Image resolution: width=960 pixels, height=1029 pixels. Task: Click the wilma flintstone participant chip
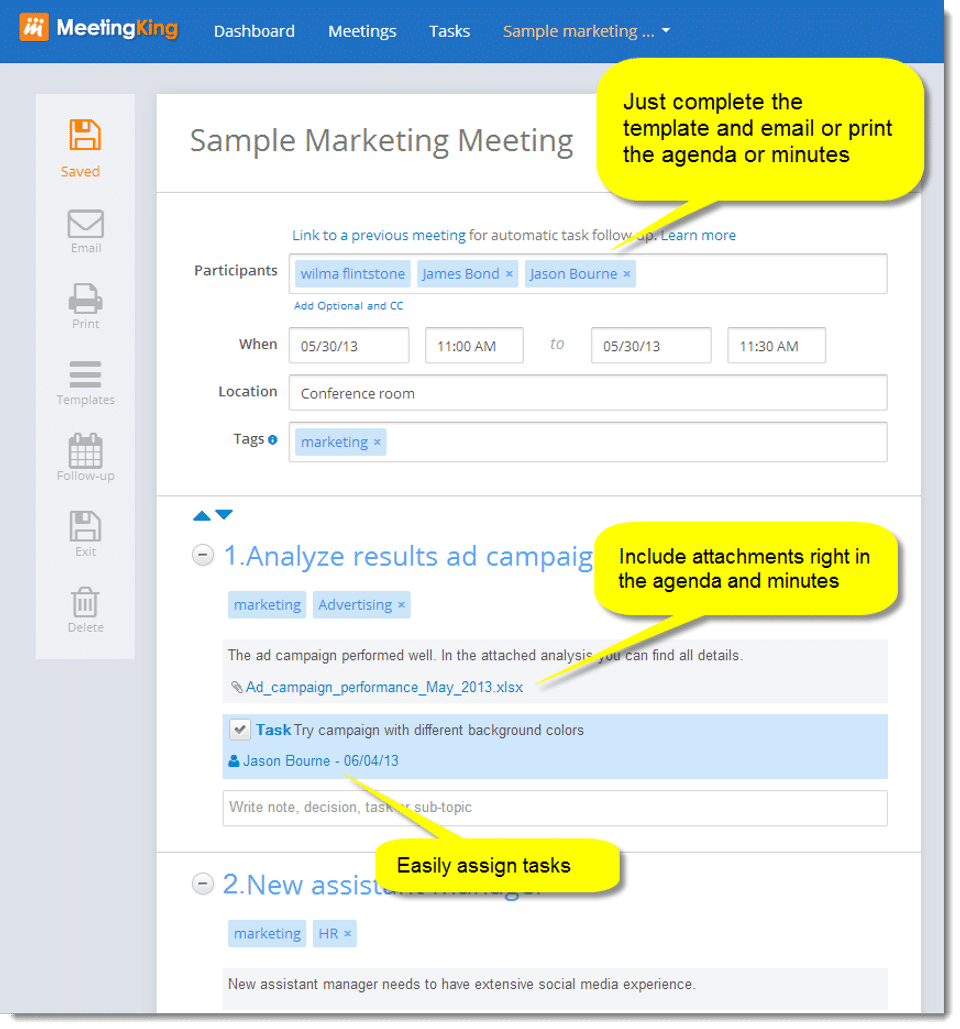coord(353,274)
